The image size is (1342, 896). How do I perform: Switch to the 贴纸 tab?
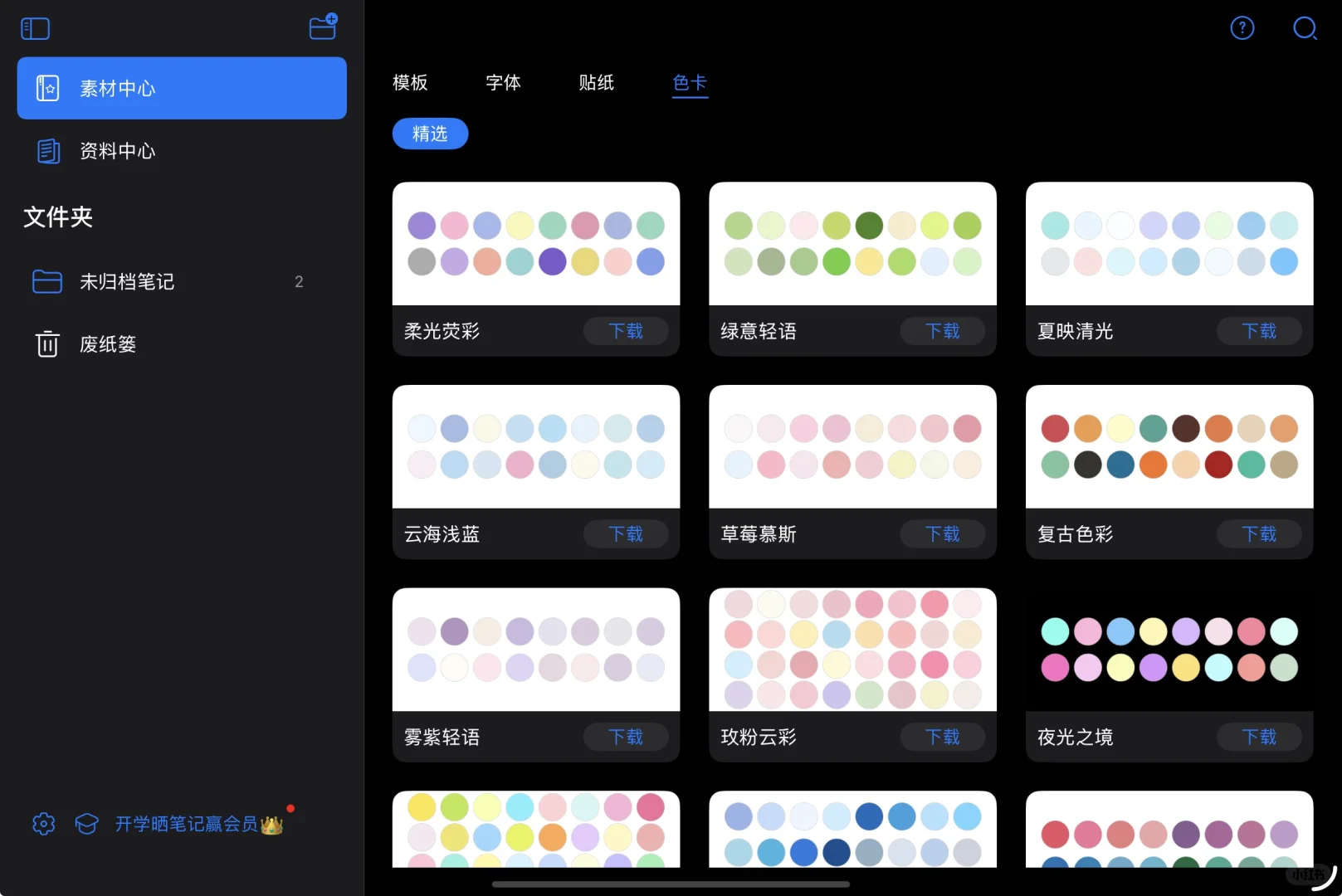pyautogui.click(x=596, y=83)
